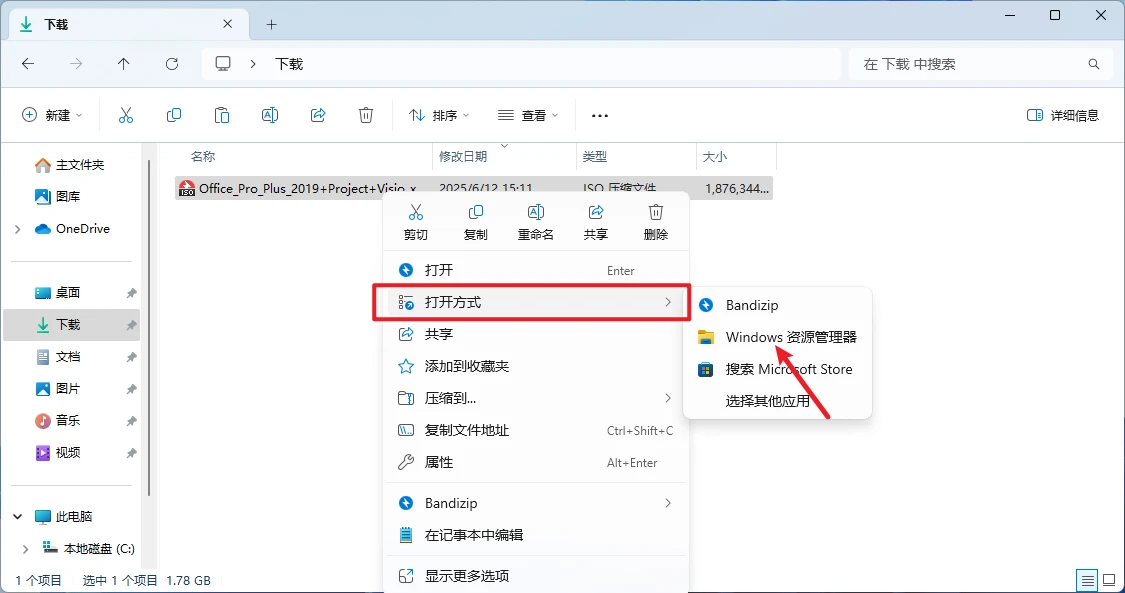Open 查看 view dropdown
Viewport: 1125px width, 593px height.
click(527, 115)
